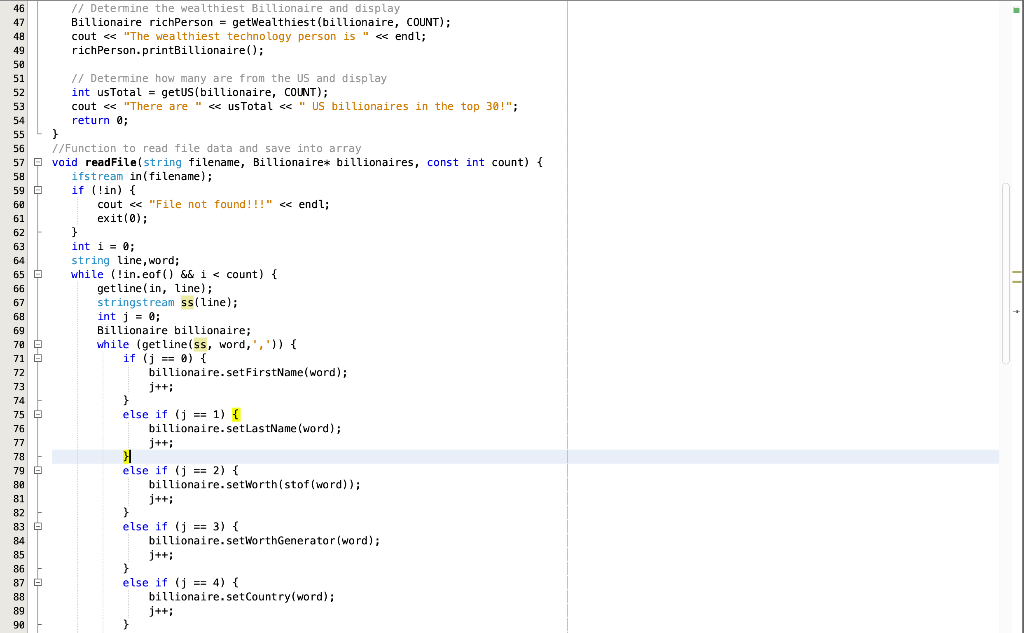Place cursor on the highlighted closing brace line 78
The height and width of the screenshot is (633, 1024).
click(126, 456)
